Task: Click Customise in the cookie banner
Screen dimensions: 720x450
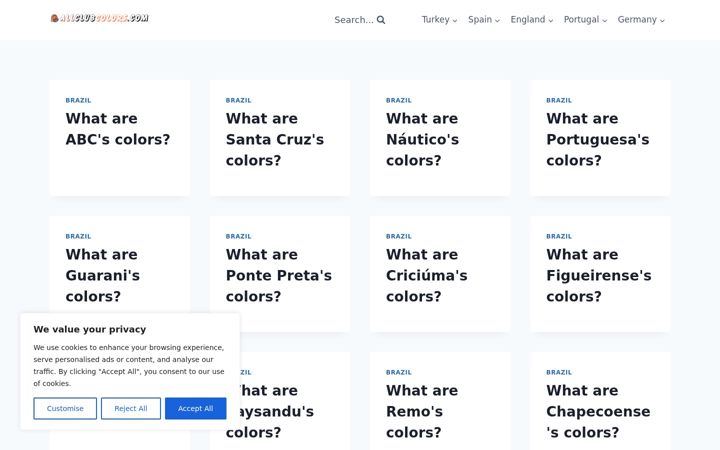Action: [x=65, y=408]
